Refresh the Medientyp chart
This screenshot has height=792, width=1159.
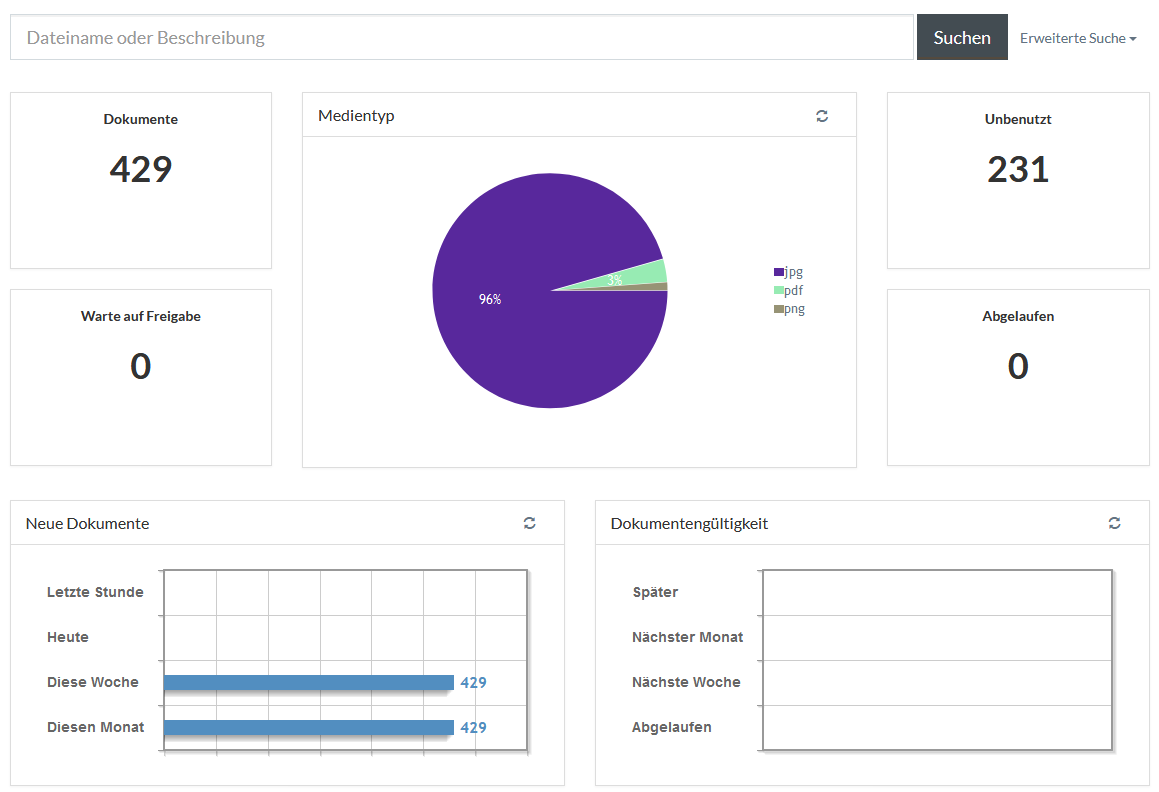coord(821,116)
